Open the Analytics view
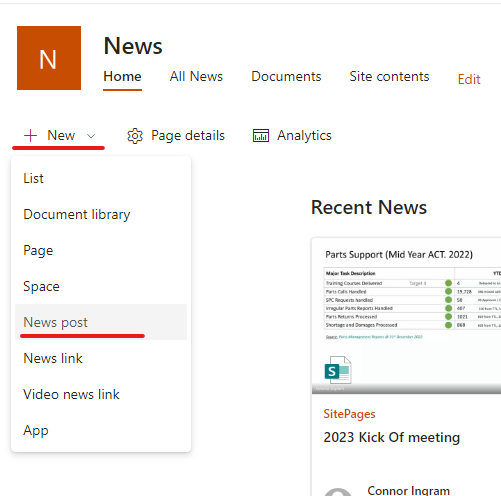 (x=304, y=136)
